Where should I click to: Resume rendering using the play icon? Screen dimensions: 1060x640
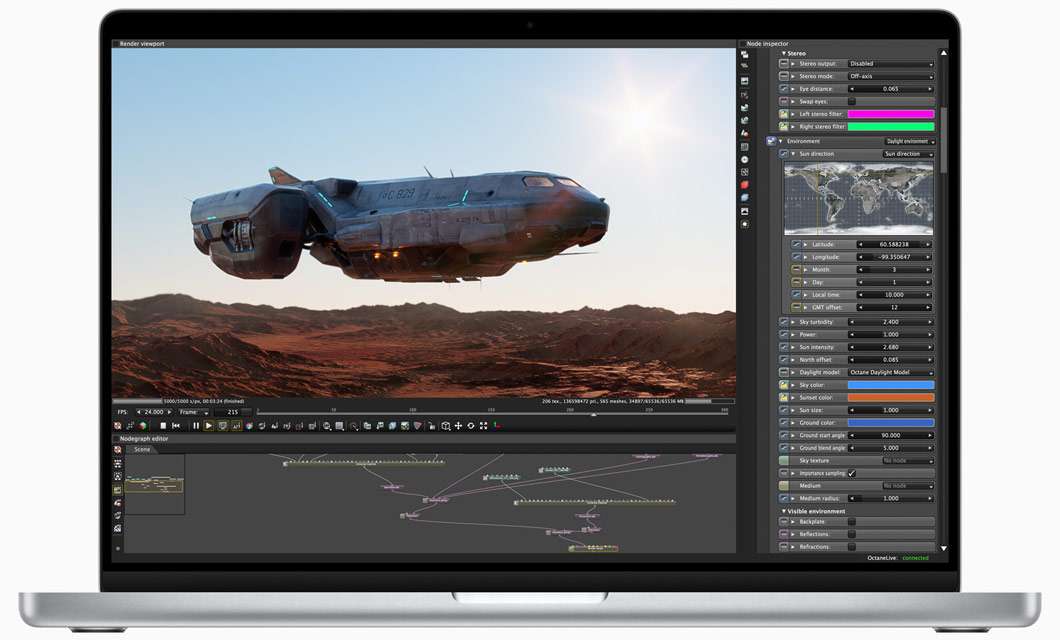tap(209, 424)
